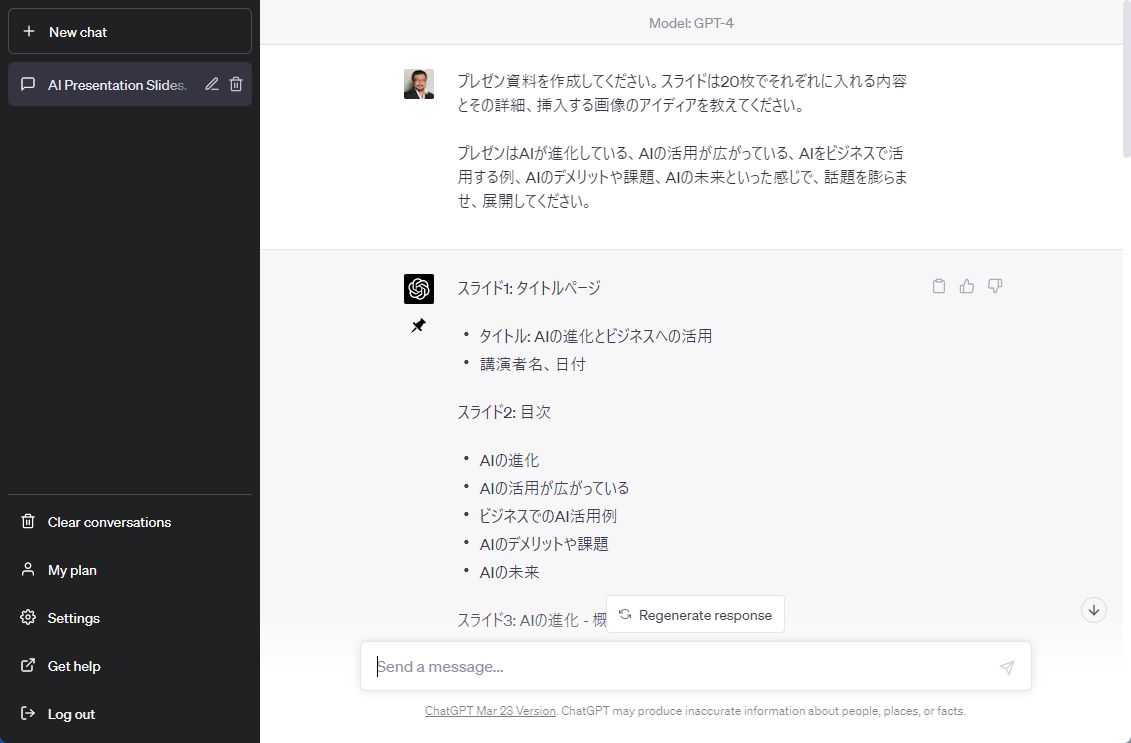Open the ChatGPT Mar 23 Version link
Viewport: 1131px width, 743px height.
tap(490, 711)
